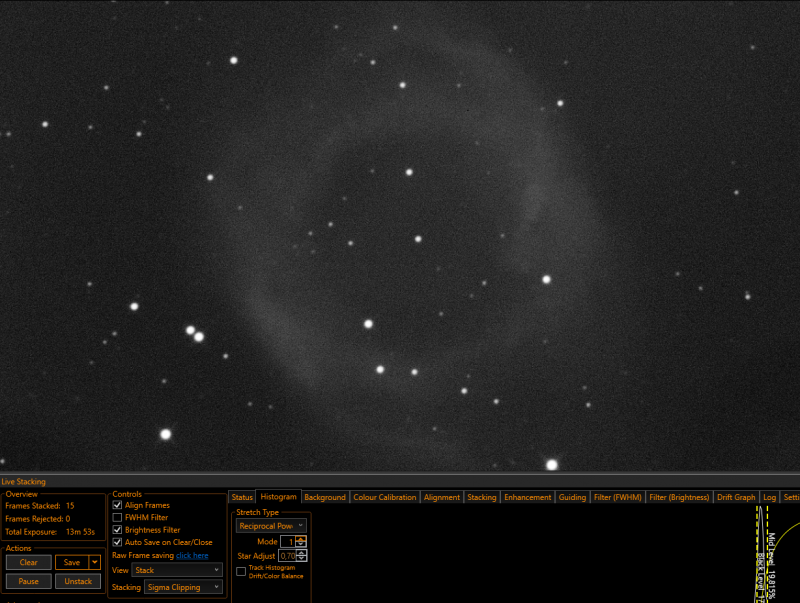
Task: Click the 'Total Exposure: 13m 53s' text
Action: (50, 532)
